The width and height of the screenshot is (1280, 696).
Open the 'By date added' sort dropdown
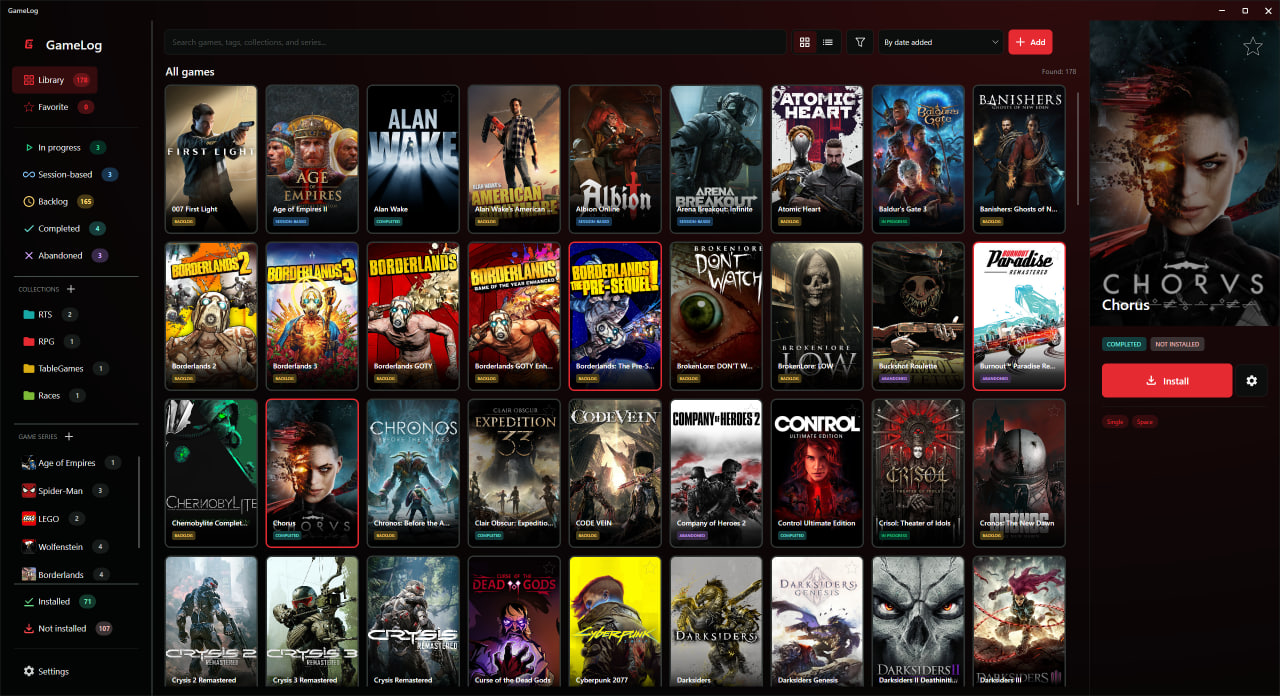tap(940, 42)
